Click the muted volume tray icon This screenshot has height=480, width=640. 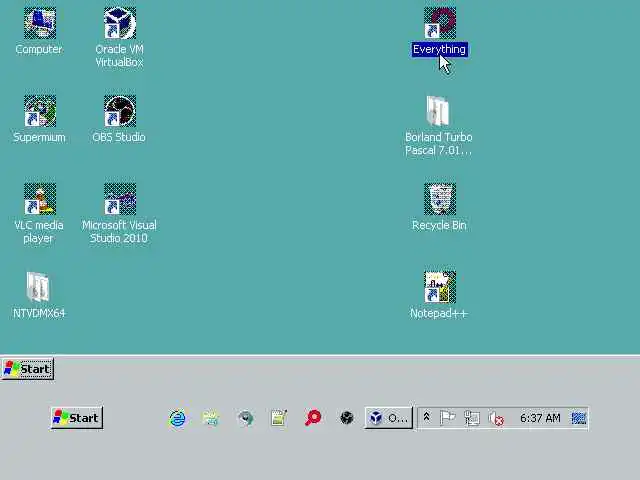pyautogui.click(x=496, y=418)
